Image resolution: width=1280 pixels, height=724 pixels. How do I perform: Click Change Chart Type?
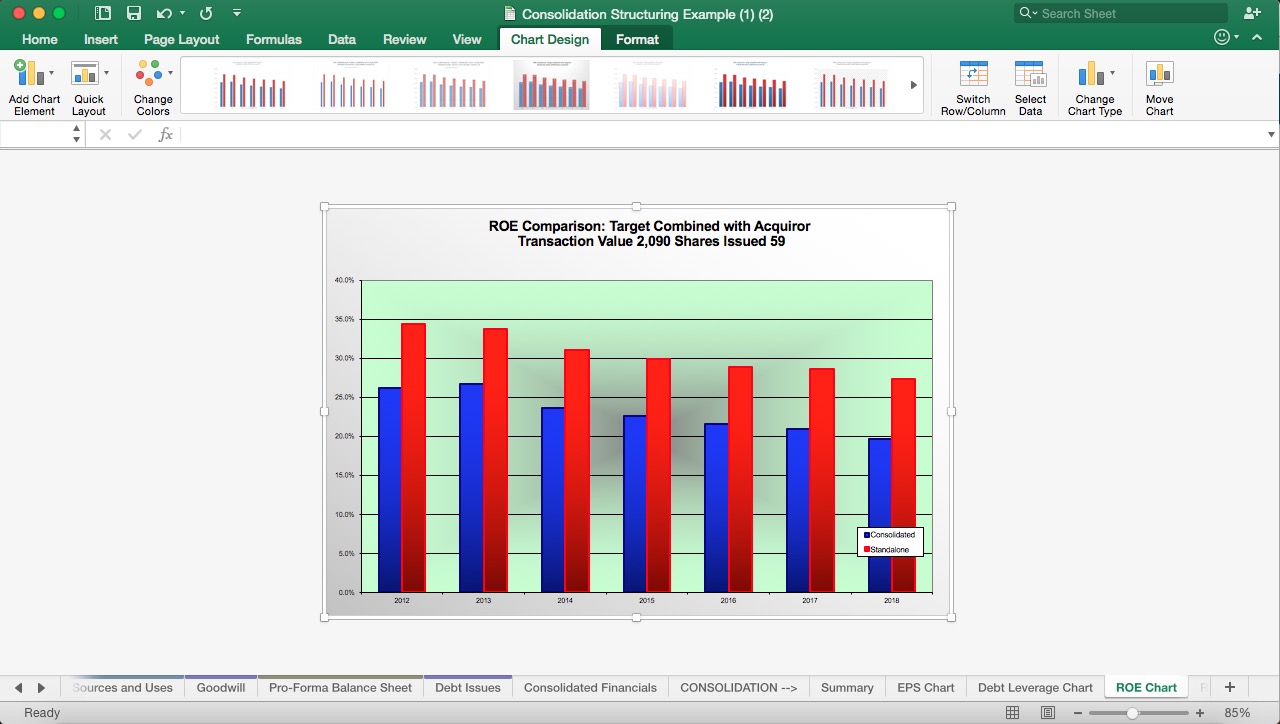click(x=1094, y=85)
